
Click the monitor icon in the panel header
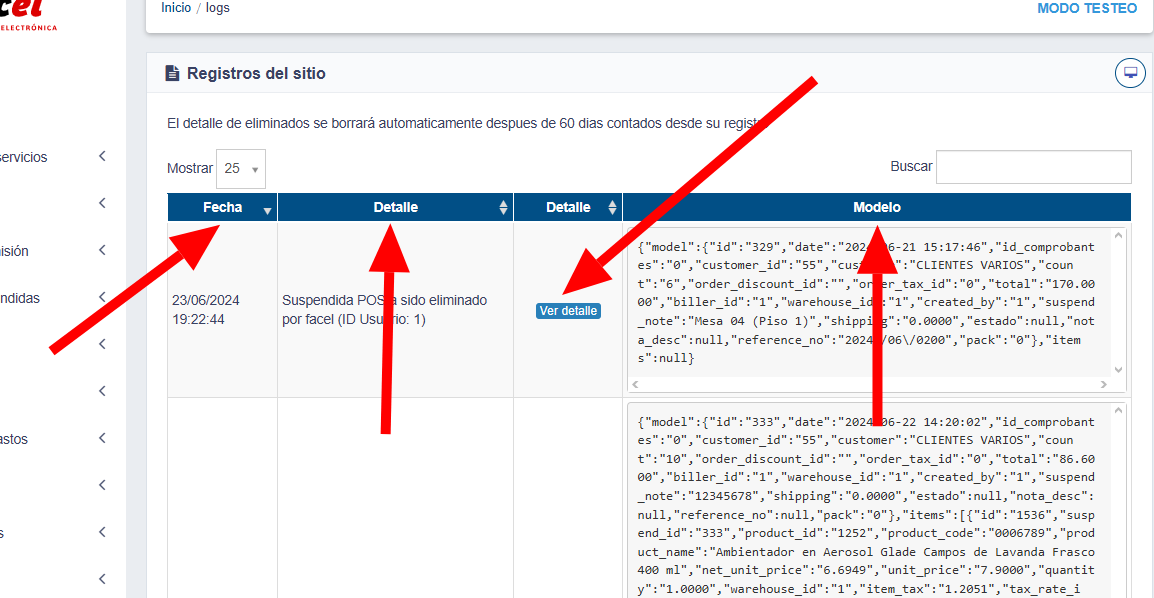(x=1130, y=73)
